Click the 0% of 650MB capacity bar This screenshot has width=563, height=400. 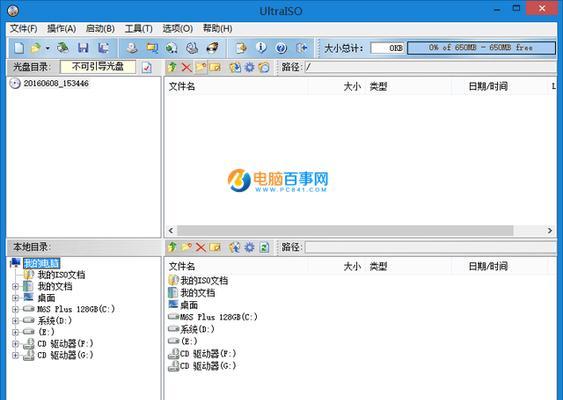pos(481,48)
